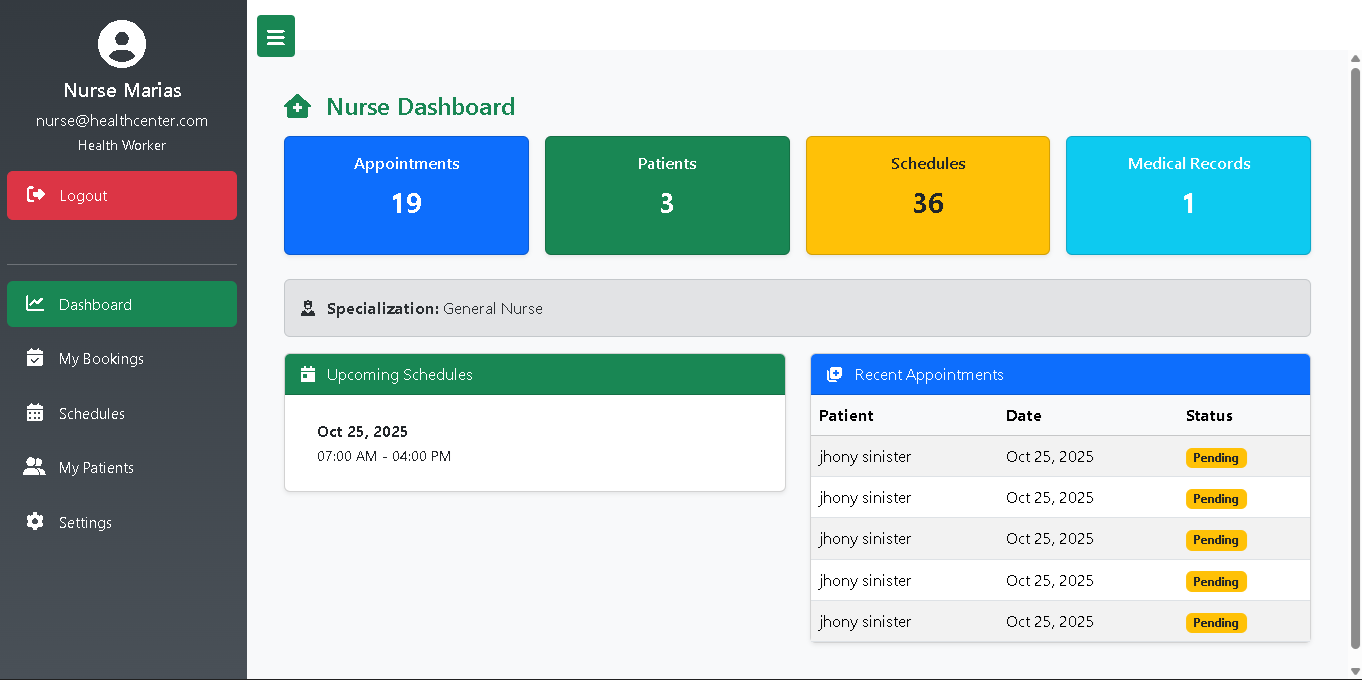
Task: Open the Appointments summary card showing 19
Action: click(x=406, y=195)
